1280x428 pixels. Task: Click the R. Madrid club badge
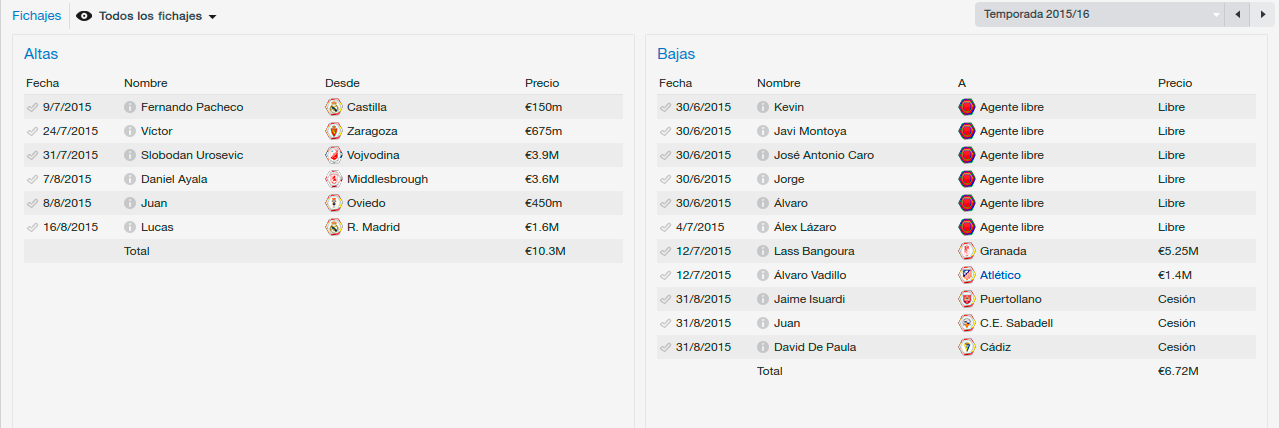tap(334, 227)
